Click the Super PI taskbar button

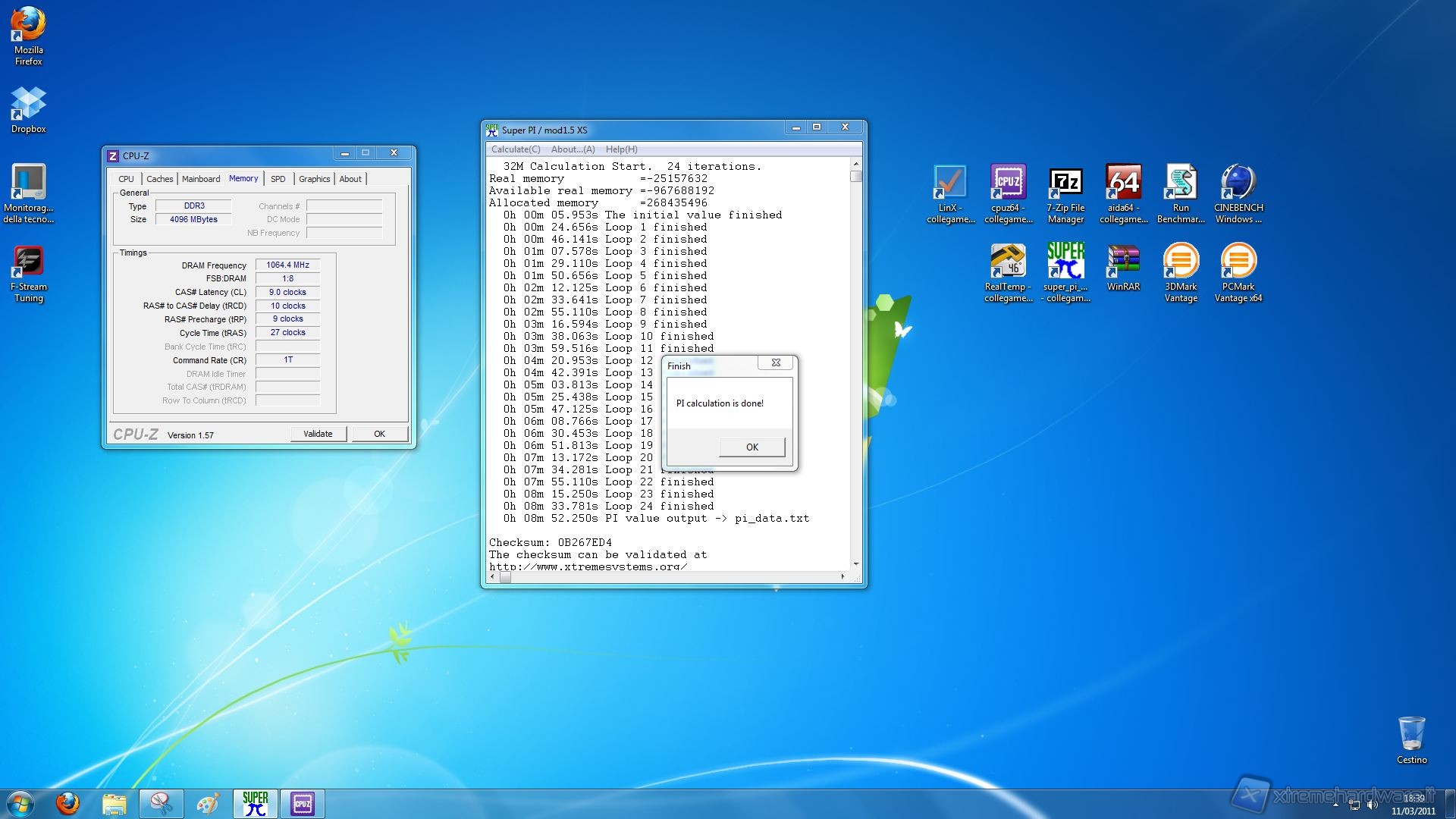pos(255,804)
